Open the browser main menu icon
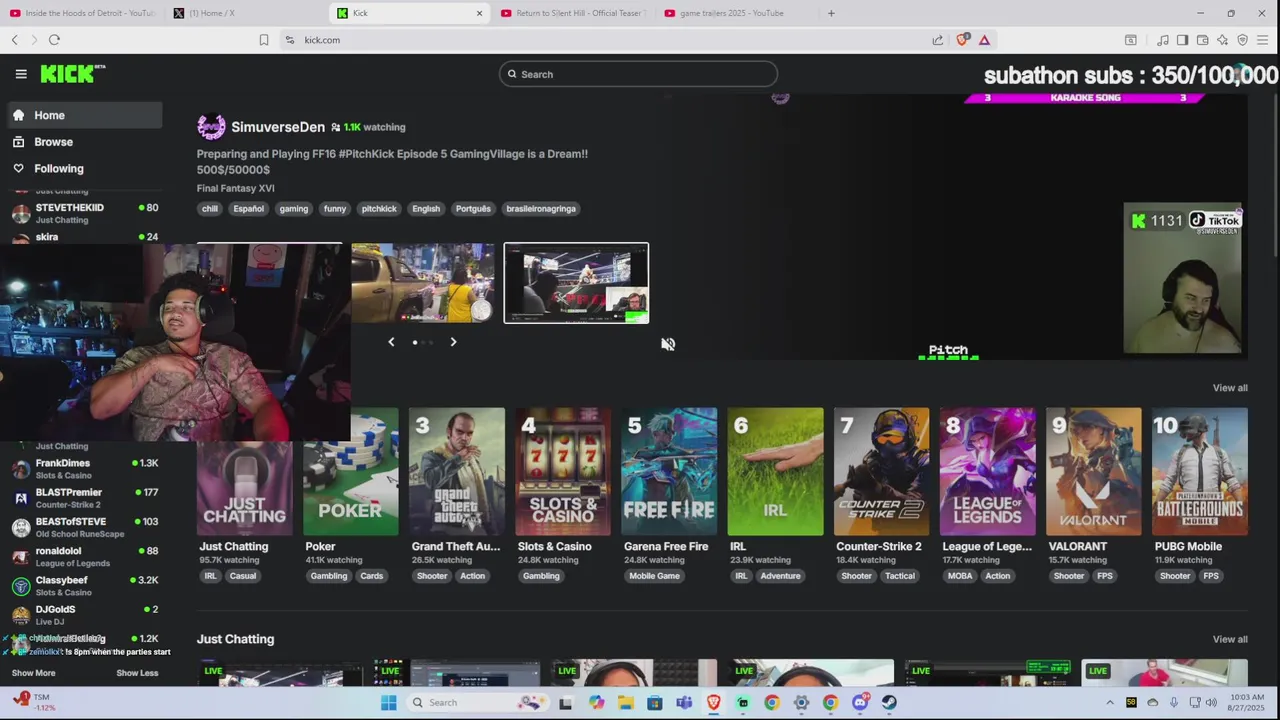This screenshot has width=1280, height=720. click(1263, 40)
